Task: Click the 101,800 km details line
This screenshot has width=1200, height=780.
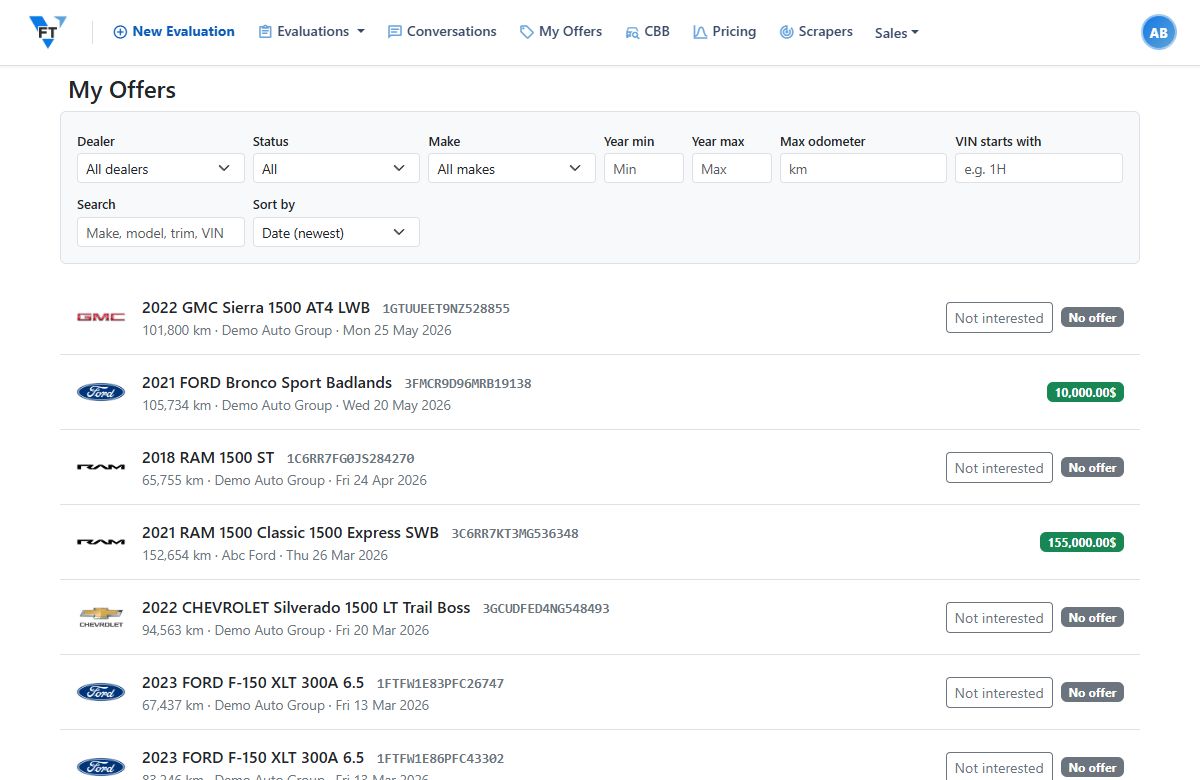Action: tap(297, 330)
